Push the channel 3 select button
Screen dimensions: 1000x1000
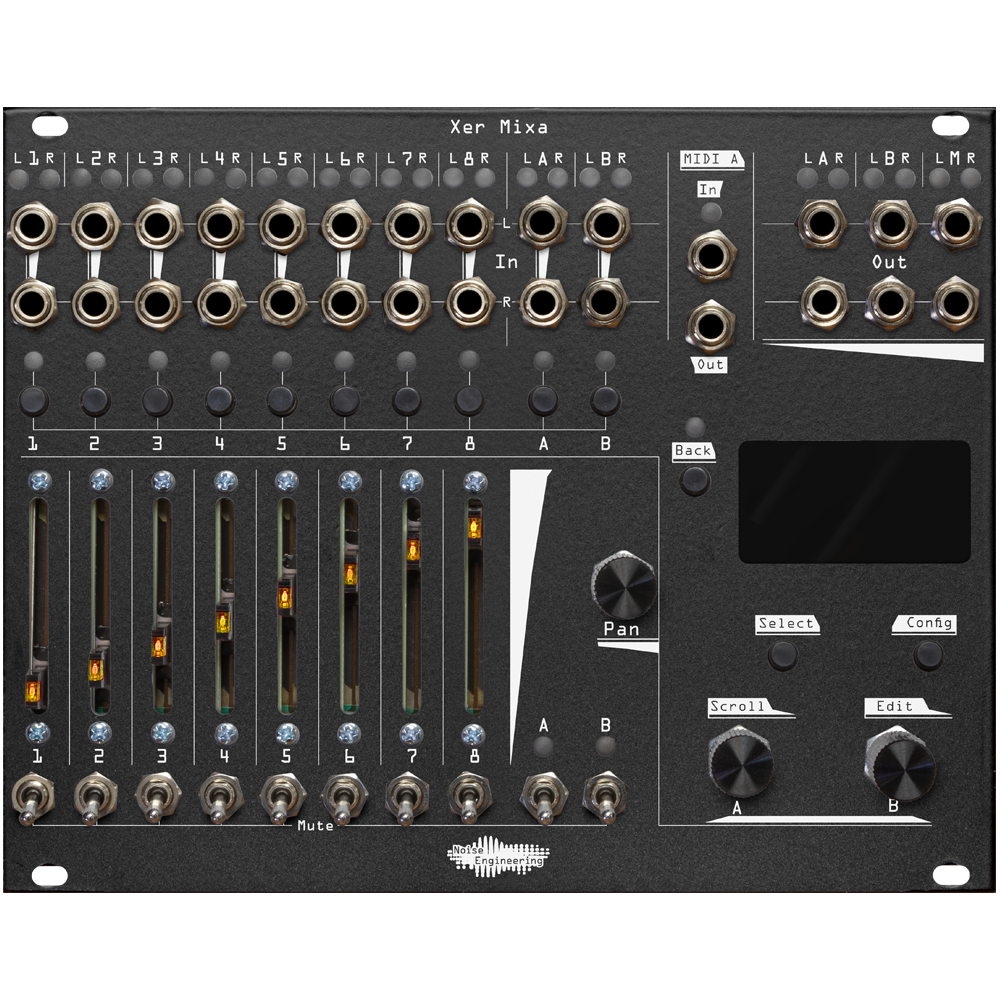158,401
